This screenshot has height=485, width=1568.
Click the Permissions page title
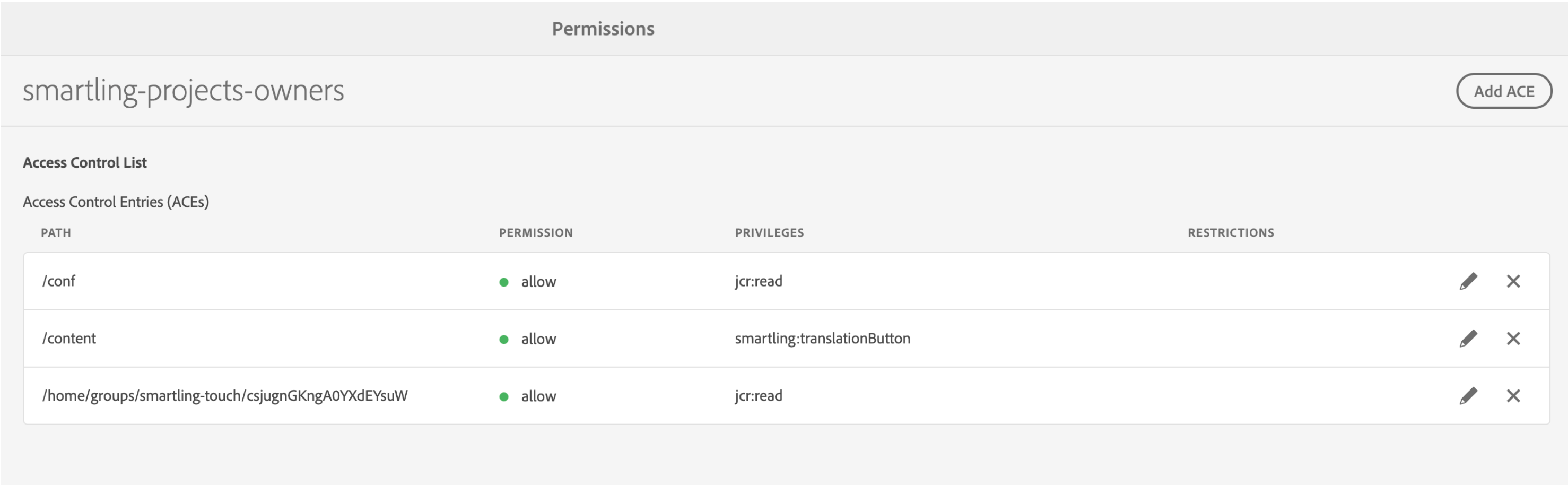pos(603,29)
